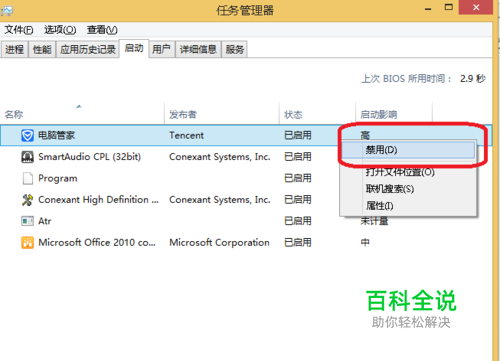Screen dimensions: 500x361
Task: Switch to the 服务 tab
Action: tap(235, 50)
